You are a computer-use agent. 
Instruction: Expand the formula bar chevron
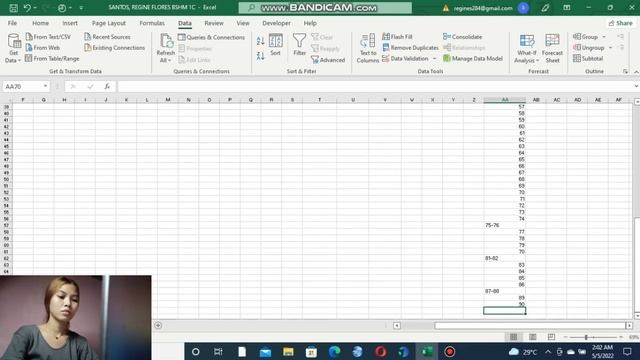coord(636,87)
